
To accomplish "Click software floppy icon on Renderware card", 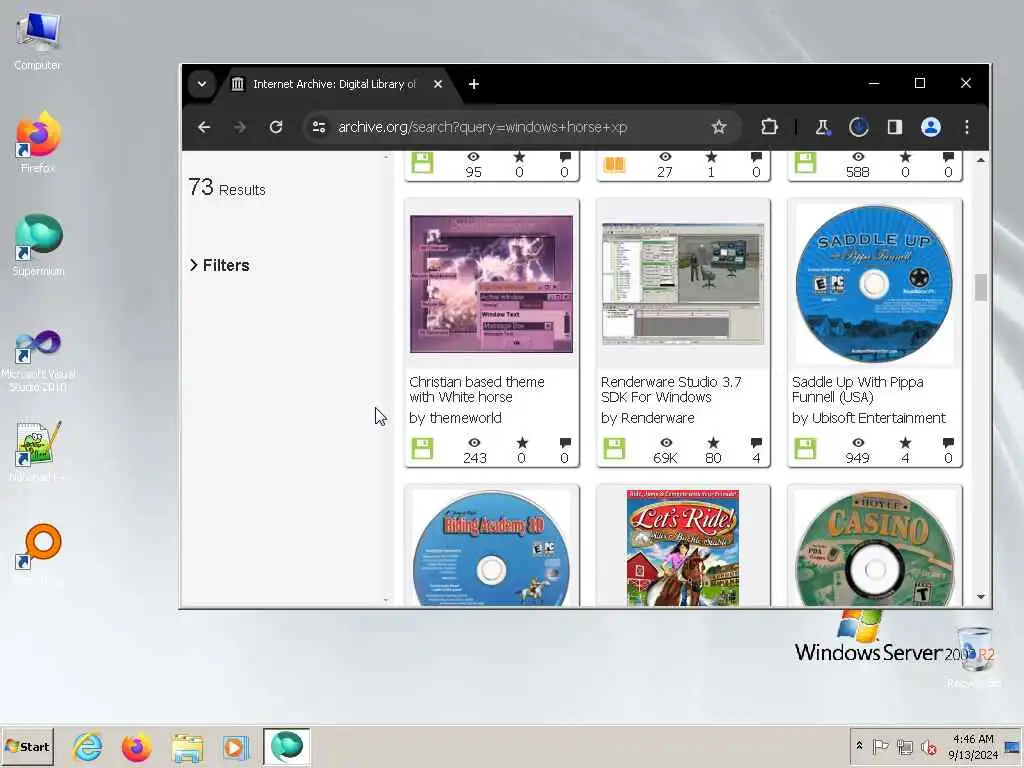I will tap(614, 449).
